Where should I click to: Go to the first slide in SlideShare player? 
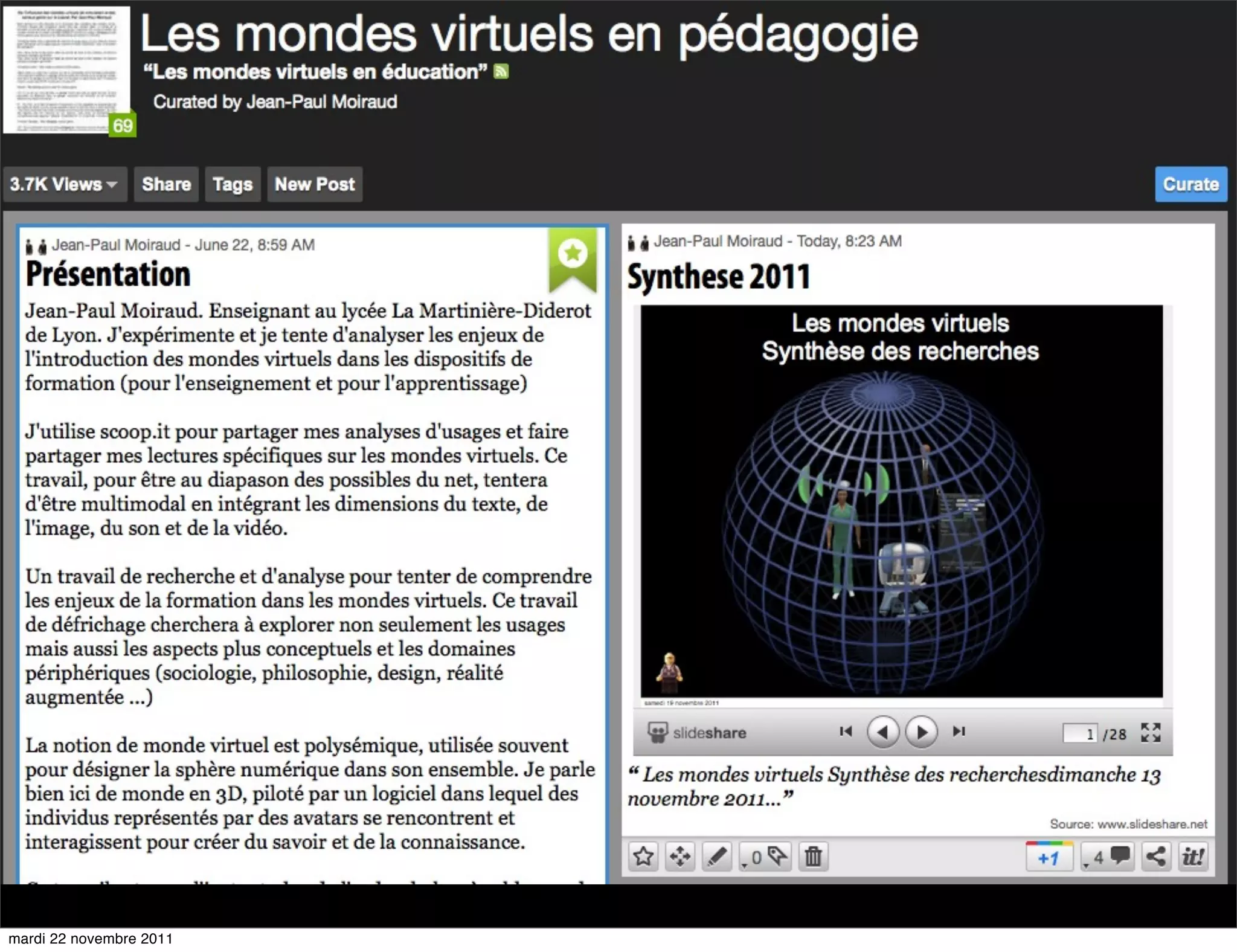pos(846,732)
